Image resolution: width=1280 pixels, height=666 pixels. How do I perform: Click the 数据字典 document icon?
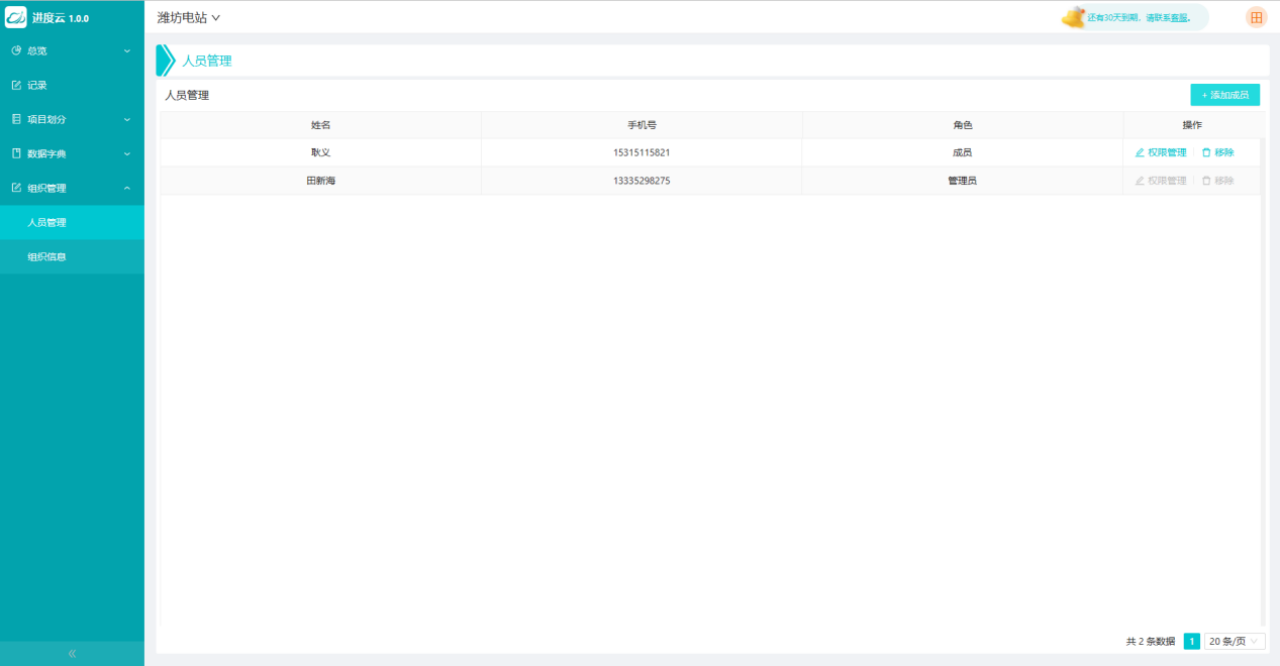[x=16, y=154]
